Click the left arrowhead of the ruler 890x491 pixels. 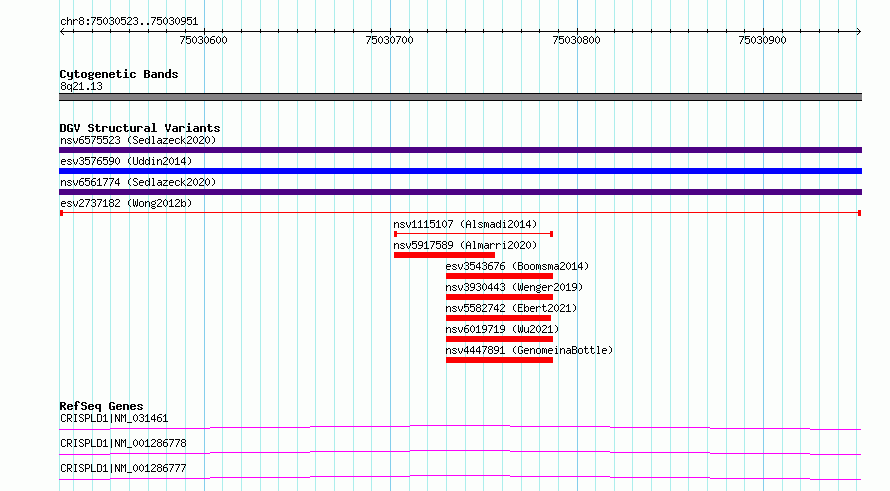[62, 32]
